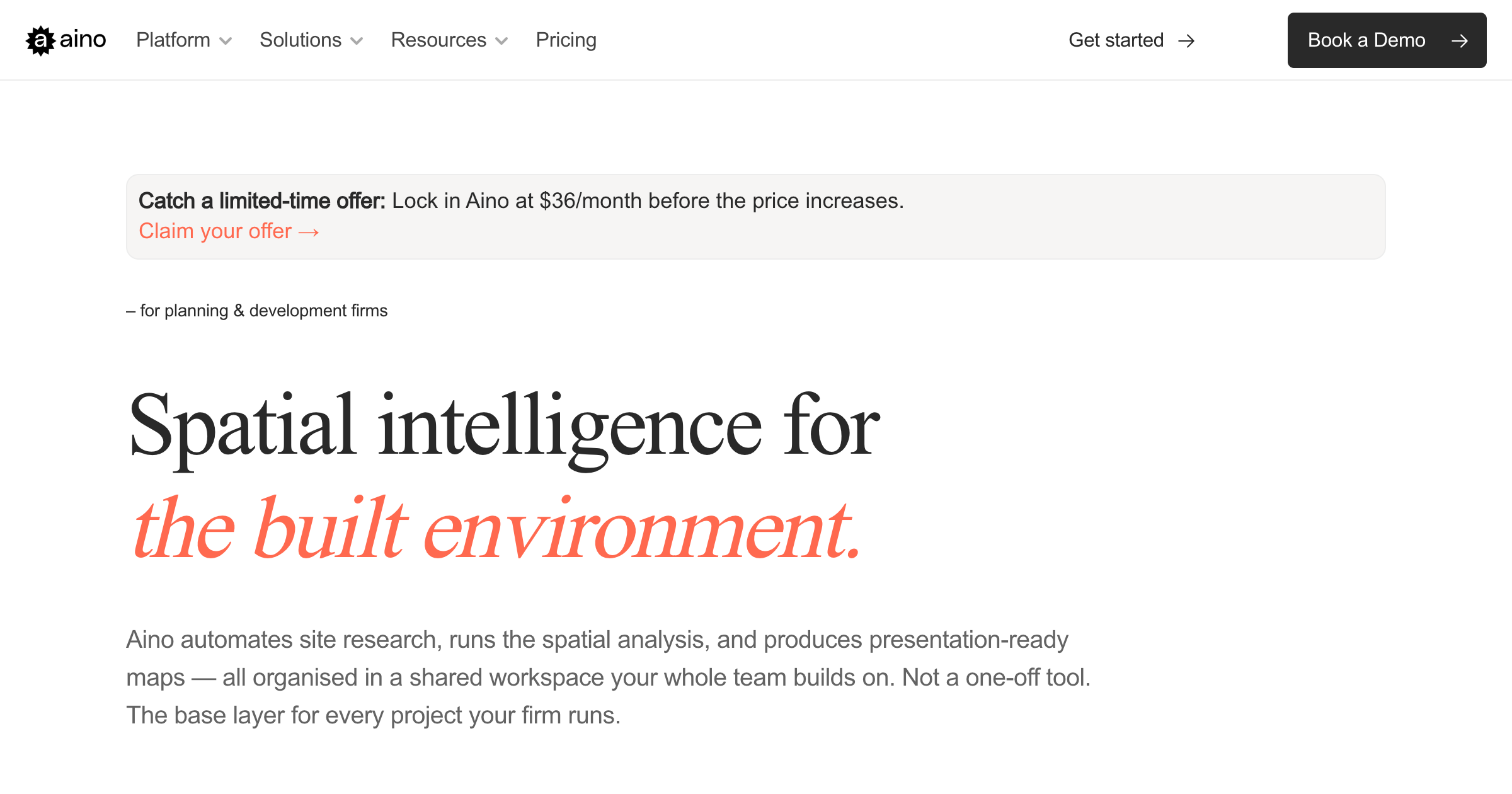Click the arrow icon after Get started
Viewport: 1512px width, 794px height.
tap(1187, 41)
